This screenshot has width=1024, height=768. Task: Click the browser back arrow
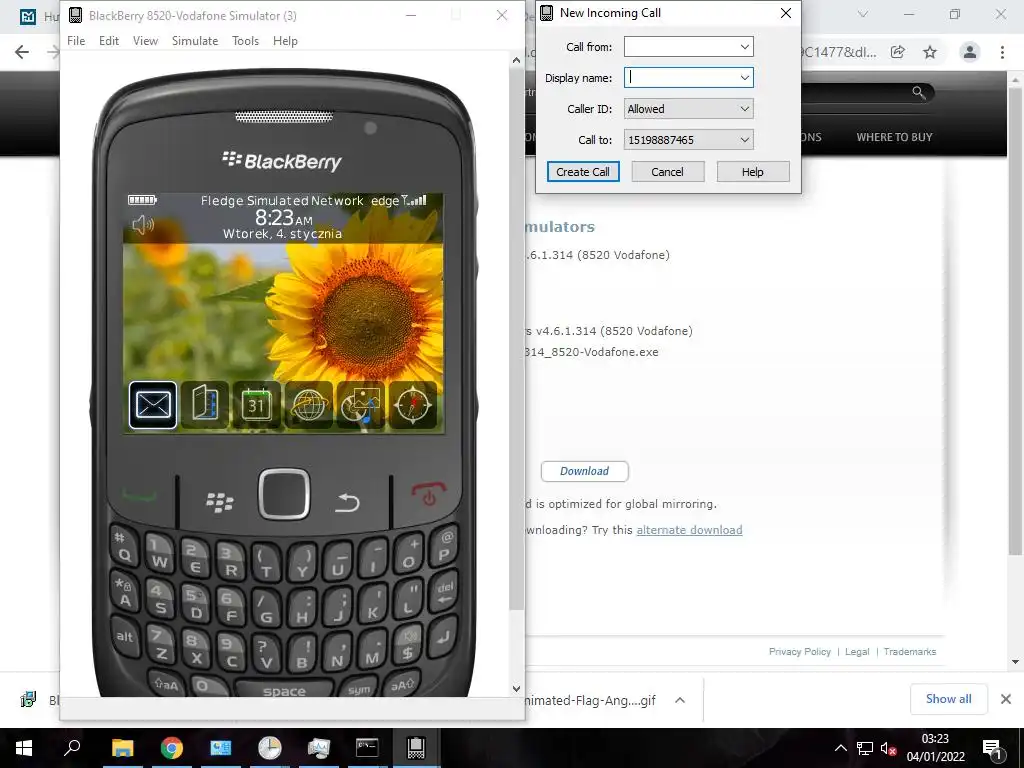point(22,52)
